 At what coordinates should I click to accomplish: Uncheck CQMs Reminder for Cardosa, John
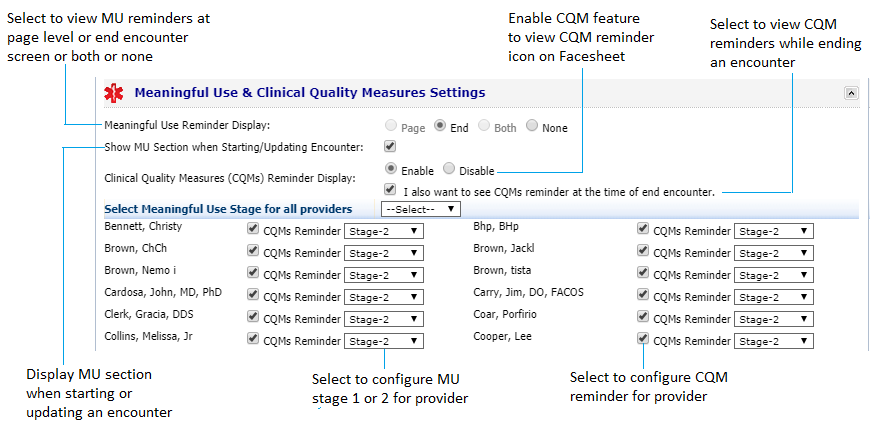252,295
